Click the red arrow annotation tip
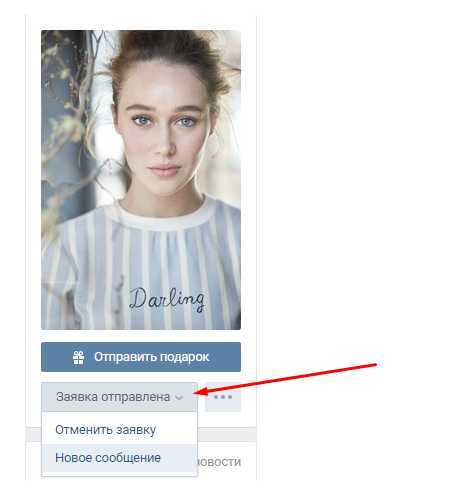The image size is (465, 489). click(196, 393)
